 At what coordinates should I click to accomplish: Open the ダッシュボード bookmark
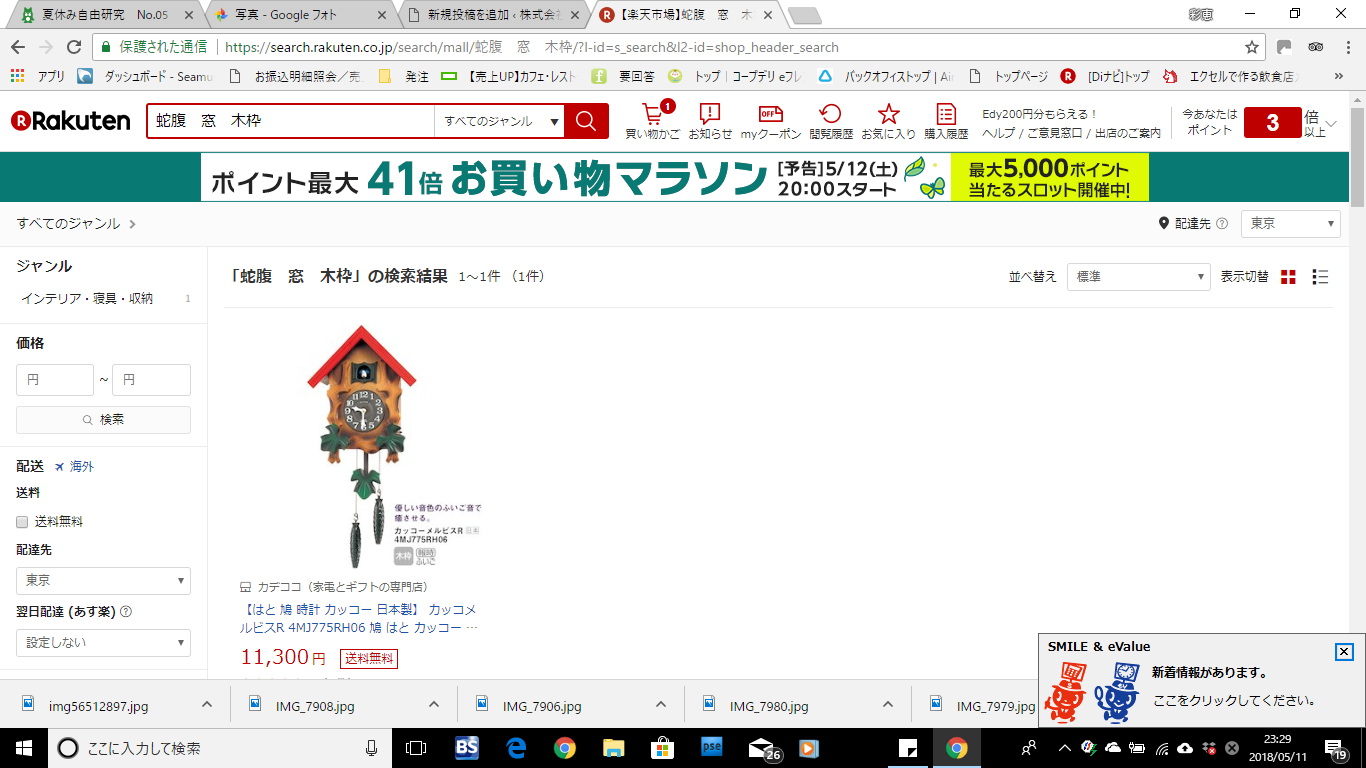tap(145, 76)
